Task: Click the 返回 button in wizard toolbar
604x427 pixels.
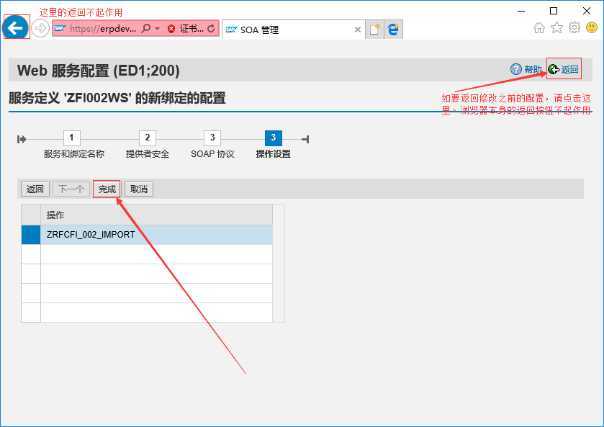Action: pos(35,189)
